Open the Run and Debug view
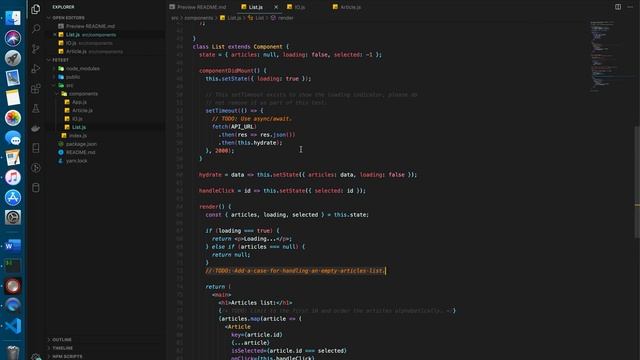 (x=36, y=69)
